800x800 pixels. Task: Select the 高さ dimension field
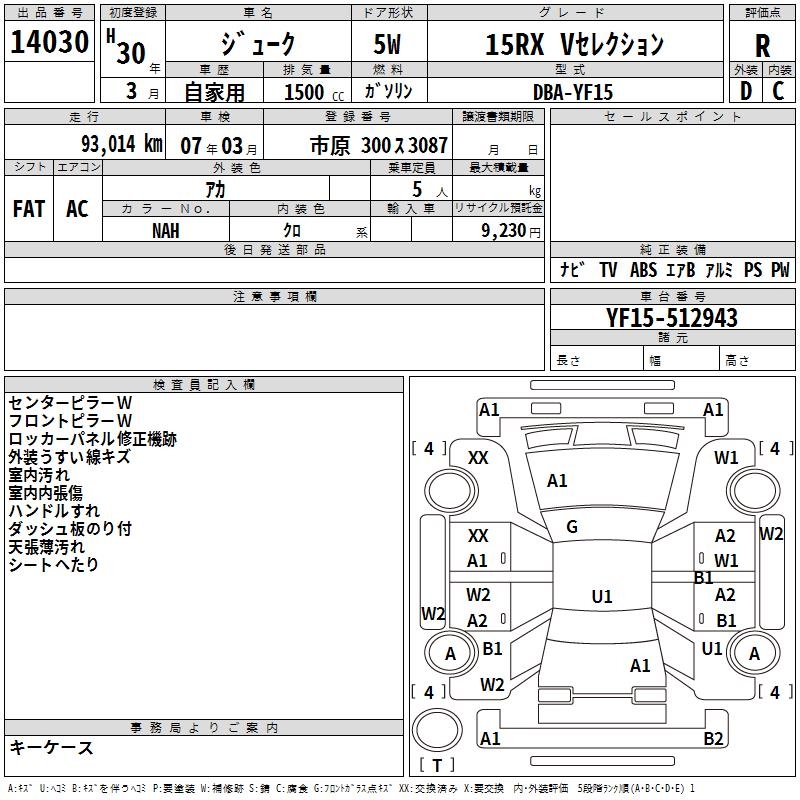coord(757,360)
